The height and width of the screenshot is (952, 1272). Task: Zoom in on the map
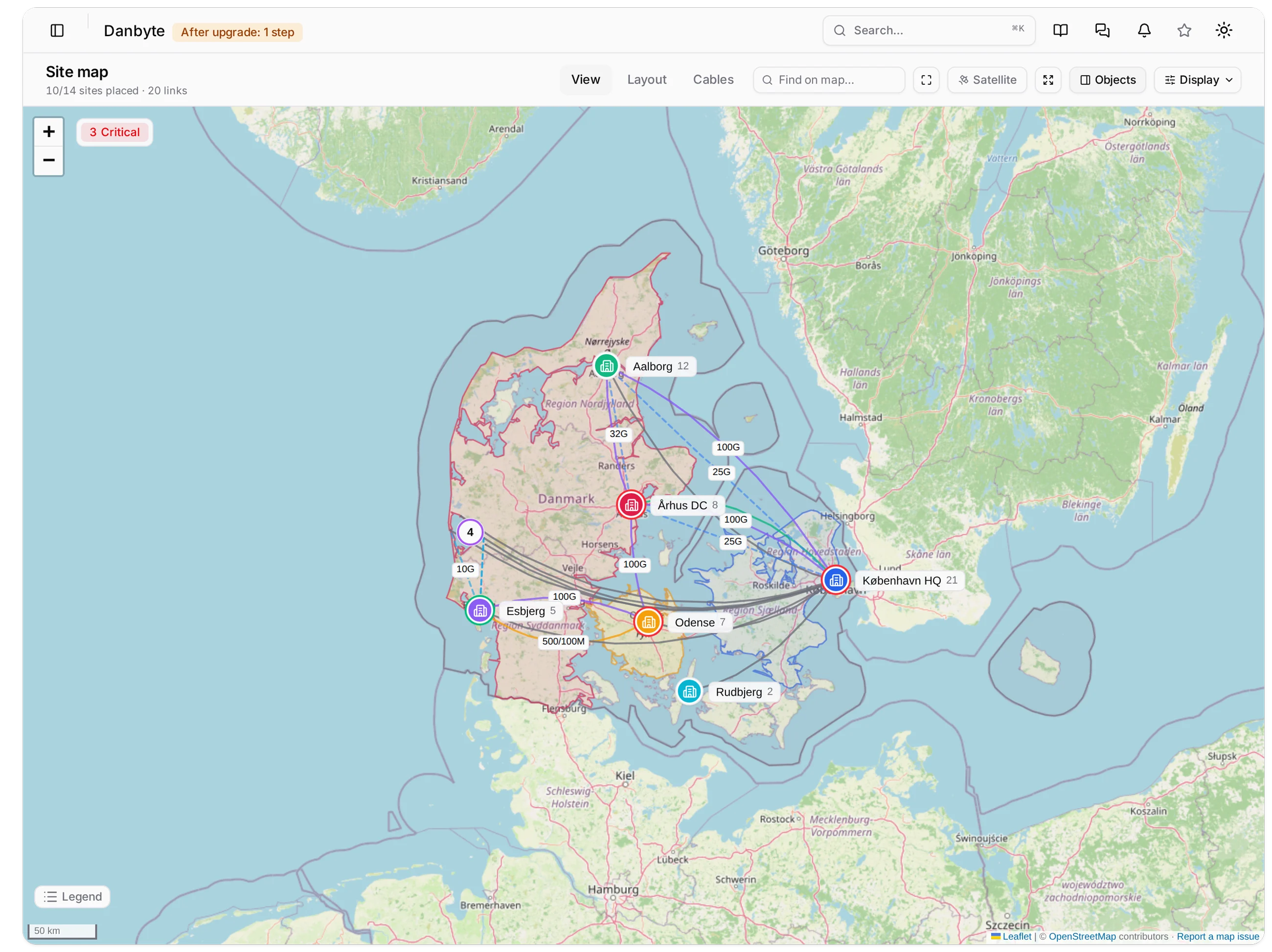[49, 132]
